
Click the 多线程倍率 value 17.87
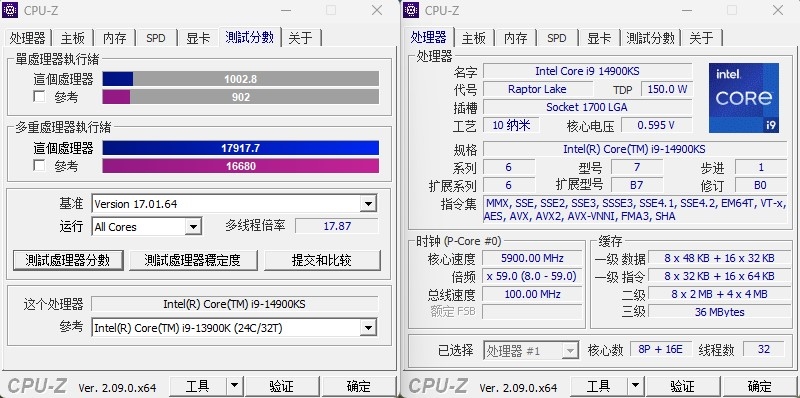[x=337, y=226]
